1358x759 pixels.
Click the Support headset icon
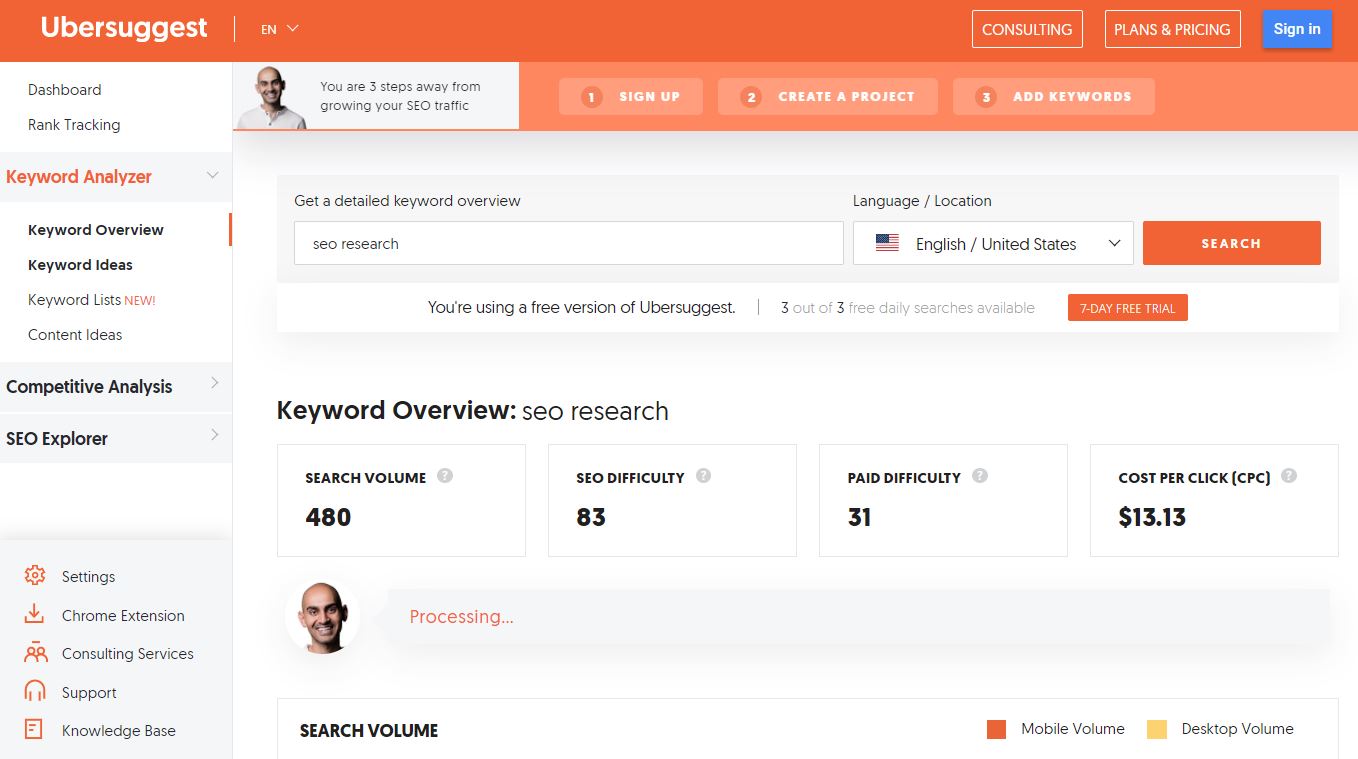pos(35,691)
